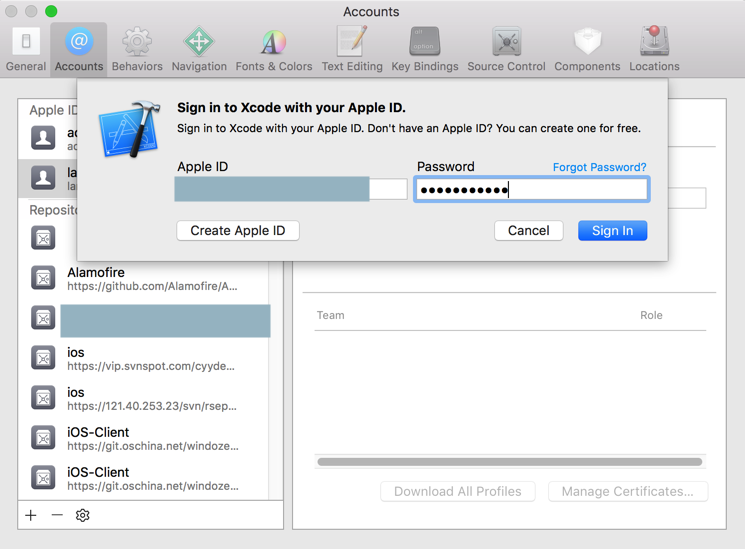Click the add account plus button
This screenshot has width=745, height=549.
click(31, 515)
